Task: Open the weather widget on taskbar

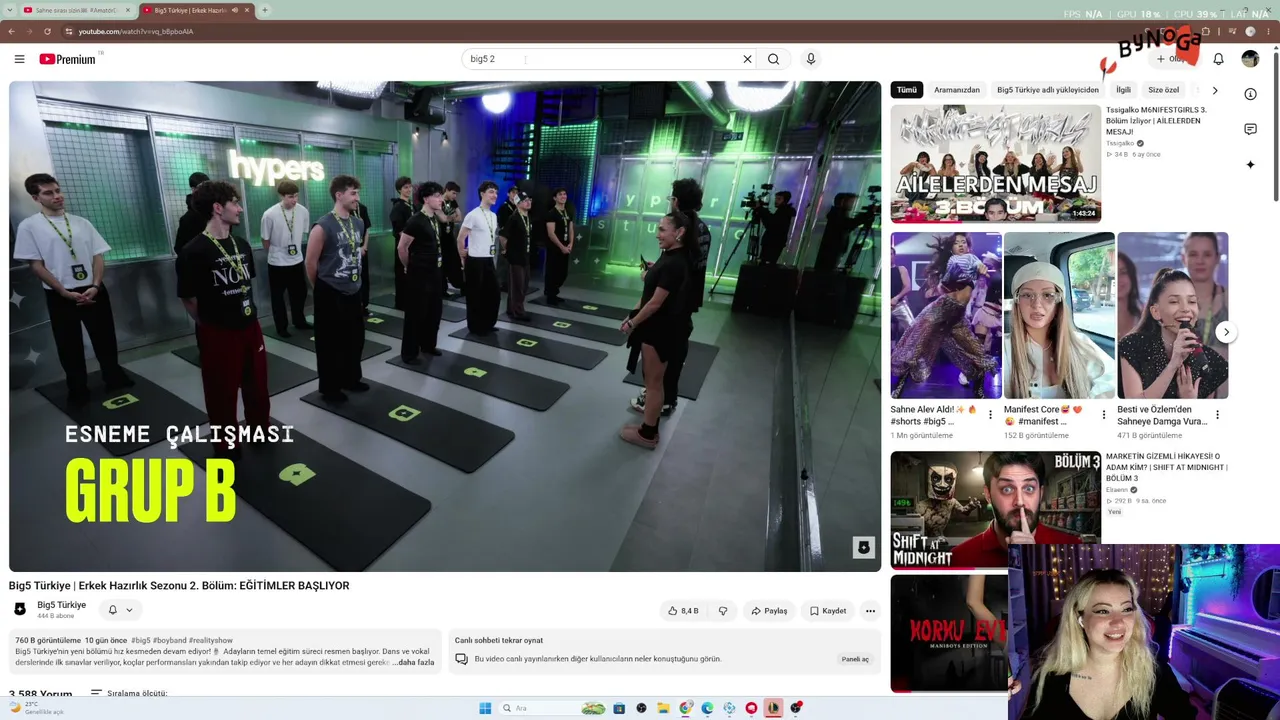Action: point(36,708)
